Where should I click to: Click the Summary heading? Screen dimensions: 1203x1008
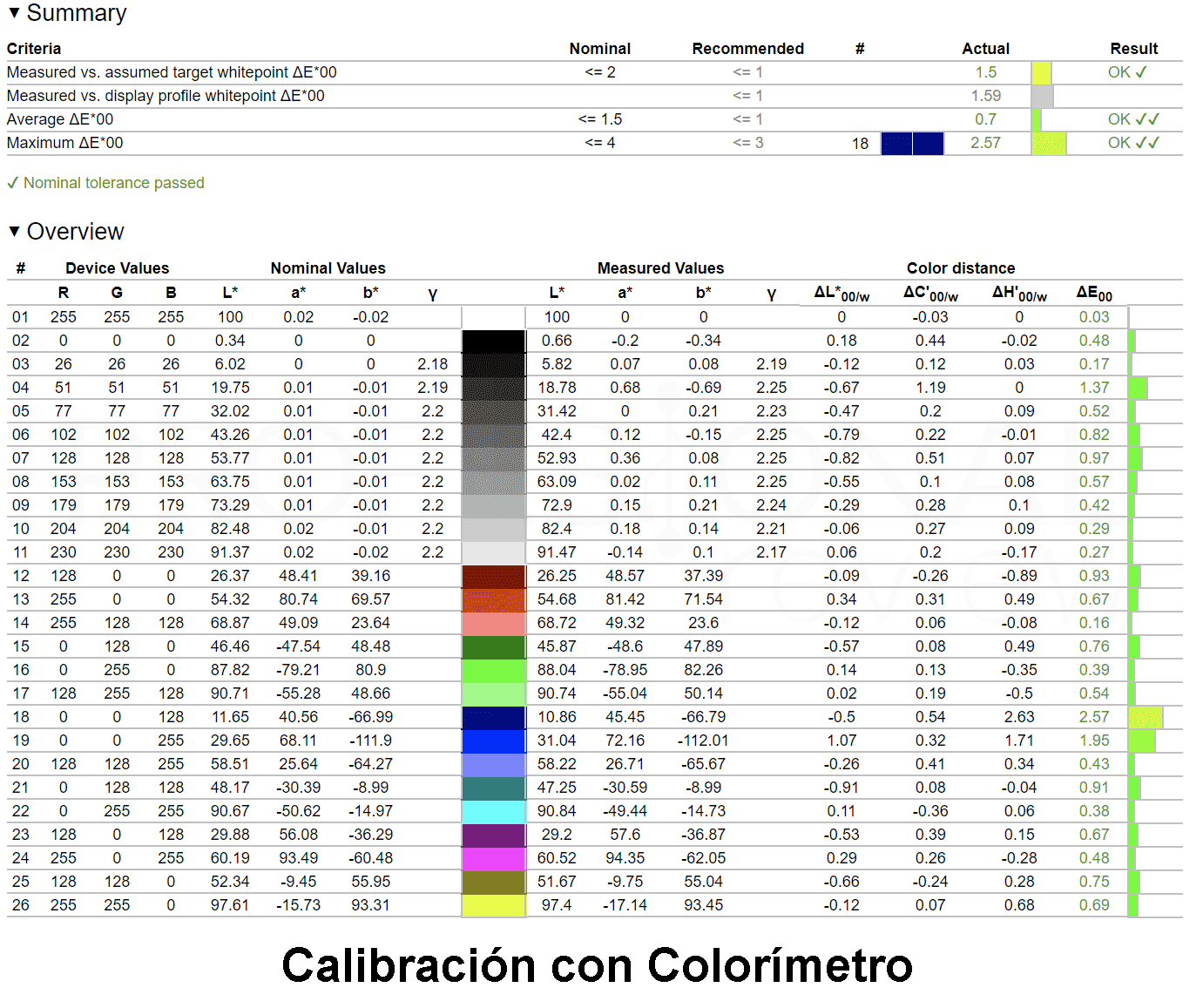click(77, 13)
